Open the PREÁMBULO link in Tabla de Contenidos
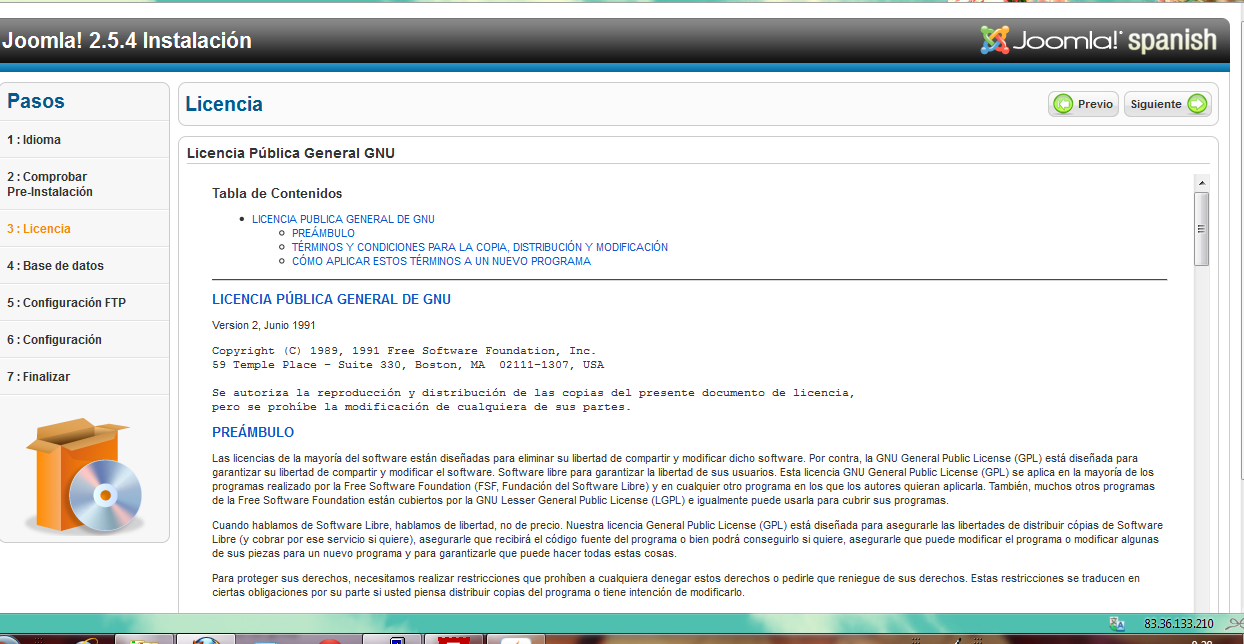Screen dimensions: 1244x644 (x=323, y=233)
